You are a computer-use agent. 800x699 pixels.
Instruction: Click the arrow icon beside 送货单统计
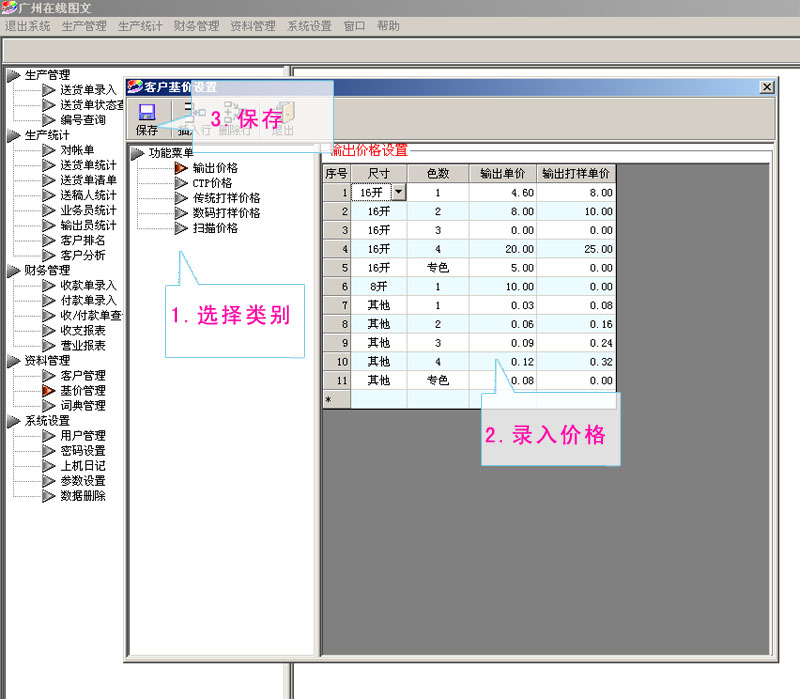coord(49,165)
